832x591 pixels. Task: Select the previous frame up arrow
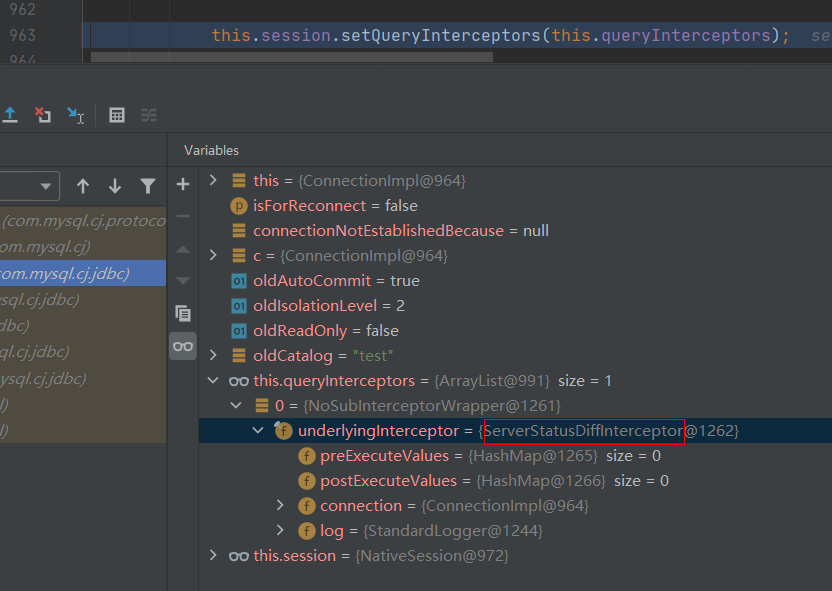click(x=83, y=186)
